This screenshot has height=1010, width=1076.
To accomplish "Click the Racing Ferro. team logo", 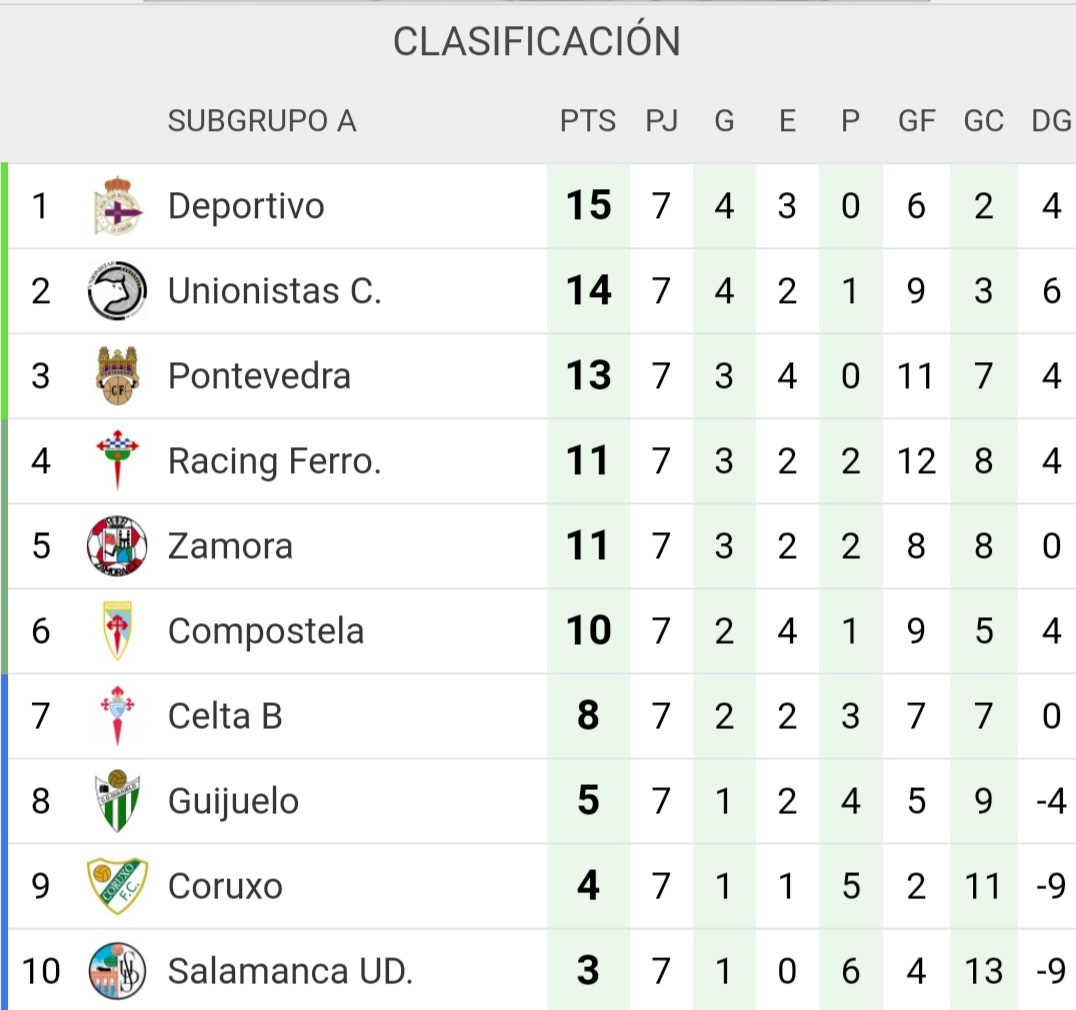I will [118, 461].
